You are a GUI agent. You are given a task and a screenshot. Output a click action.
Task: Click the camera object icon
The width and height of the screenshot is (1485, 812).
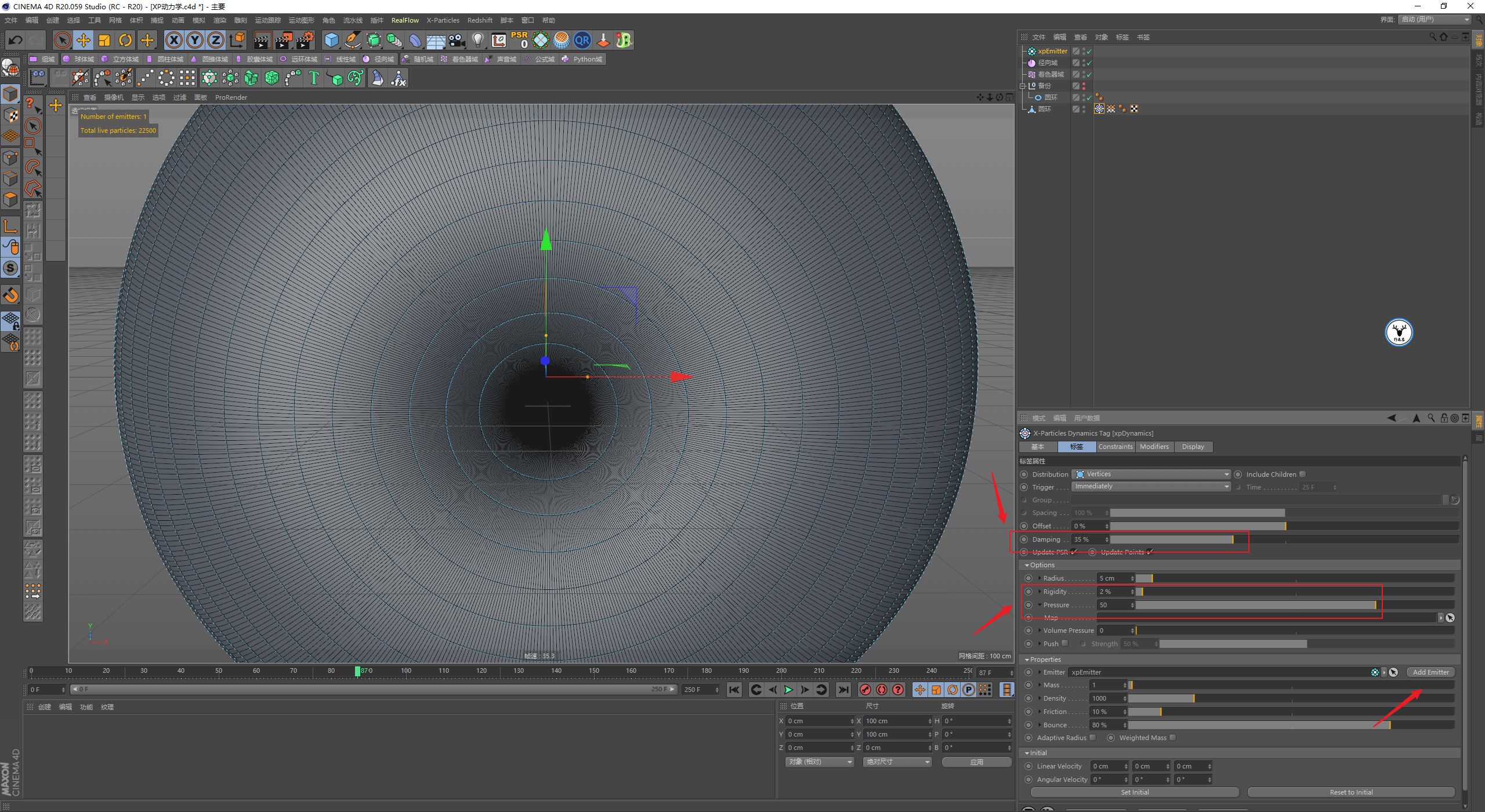click(x=457, y=40)
